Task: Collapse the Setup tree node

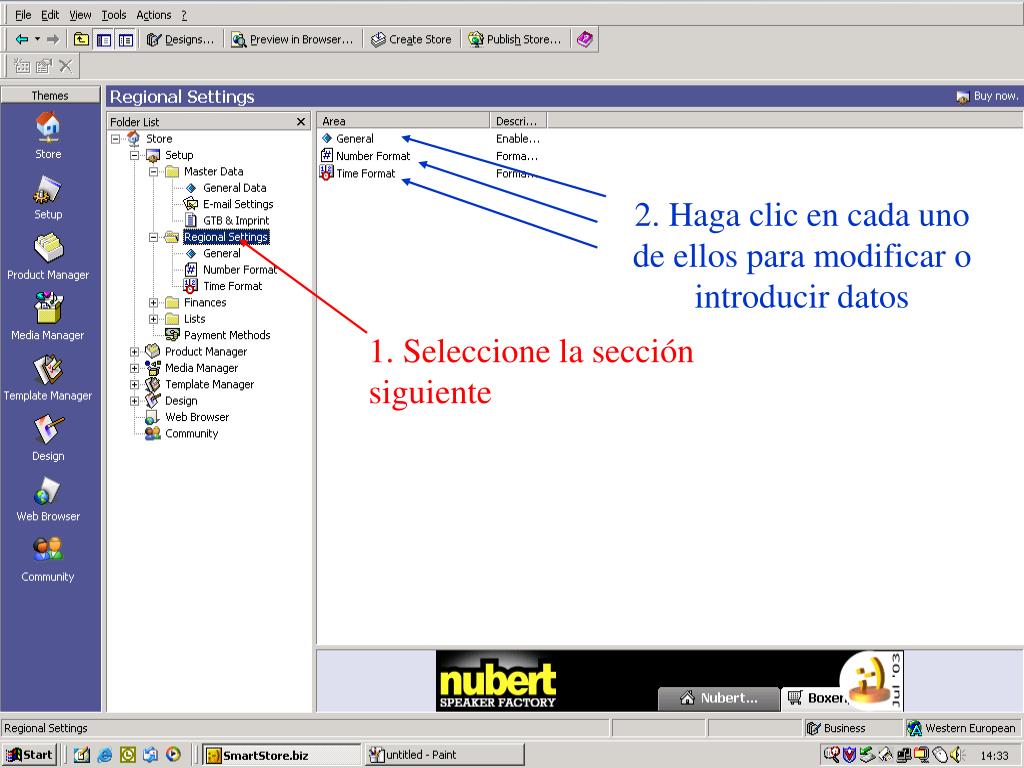Action: coord(135,155)
